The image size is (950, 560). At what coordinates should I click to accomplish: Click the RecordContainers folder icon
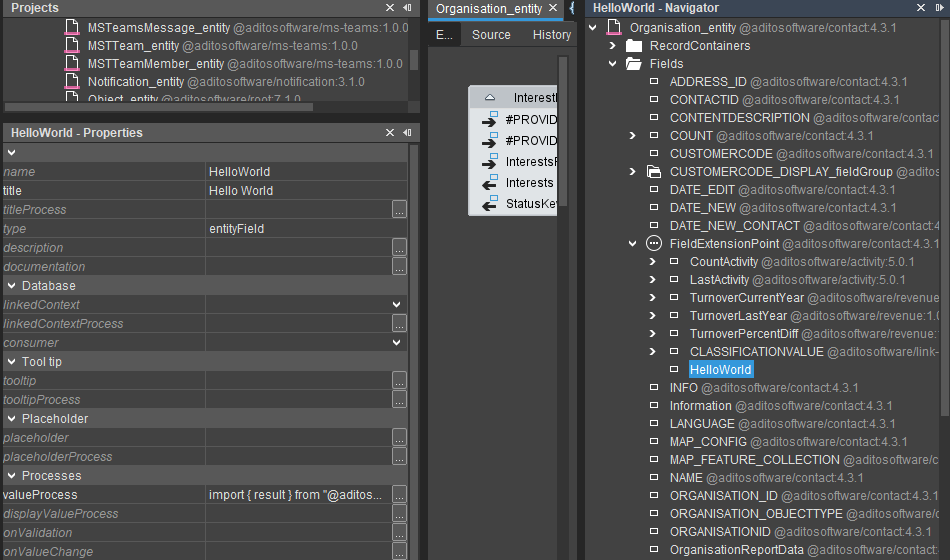pyautogui.click(x=633, y=46)
